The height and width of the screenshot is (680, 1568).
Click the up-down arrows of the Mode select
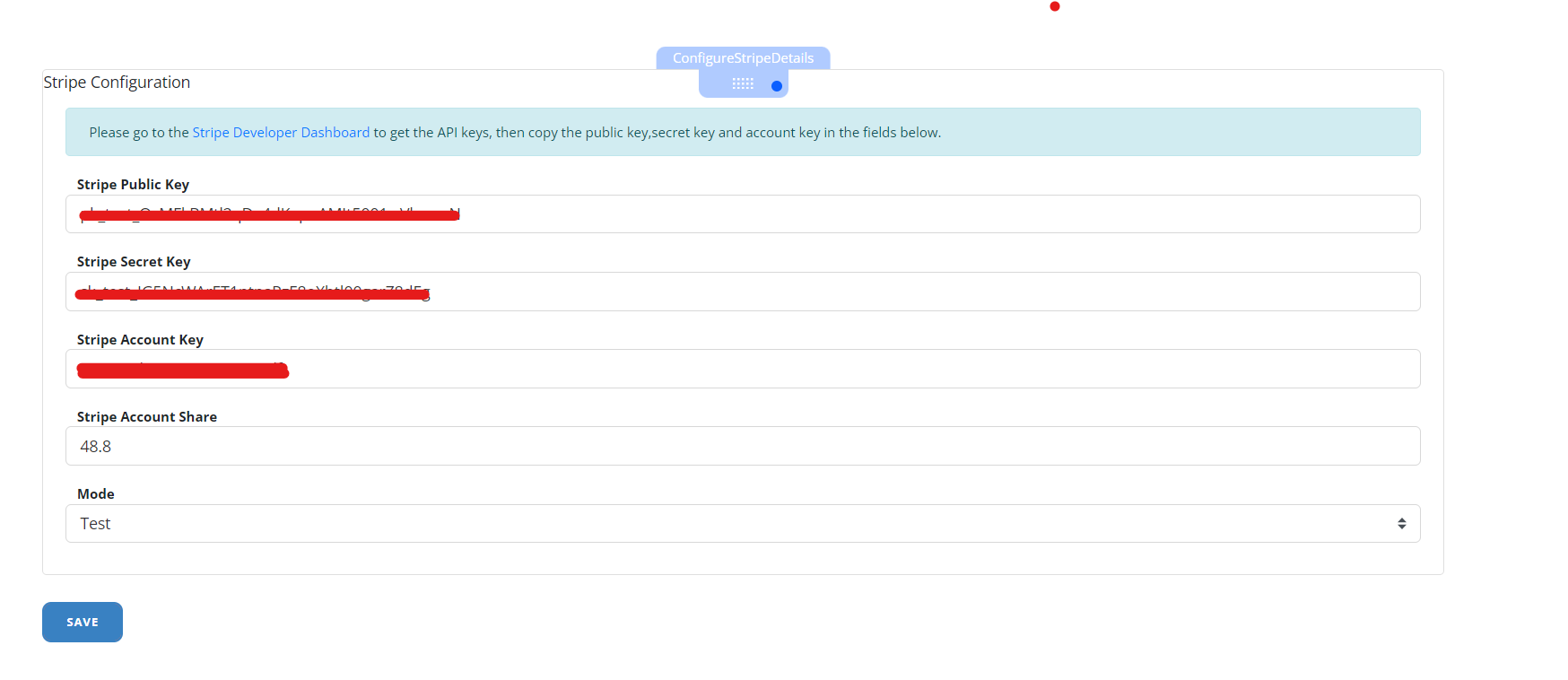[1401, 524]
